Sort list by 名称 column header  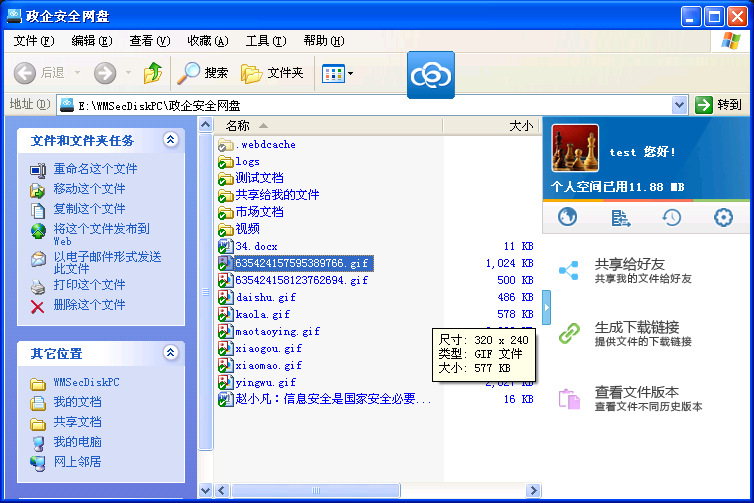(x=238, y=126)
